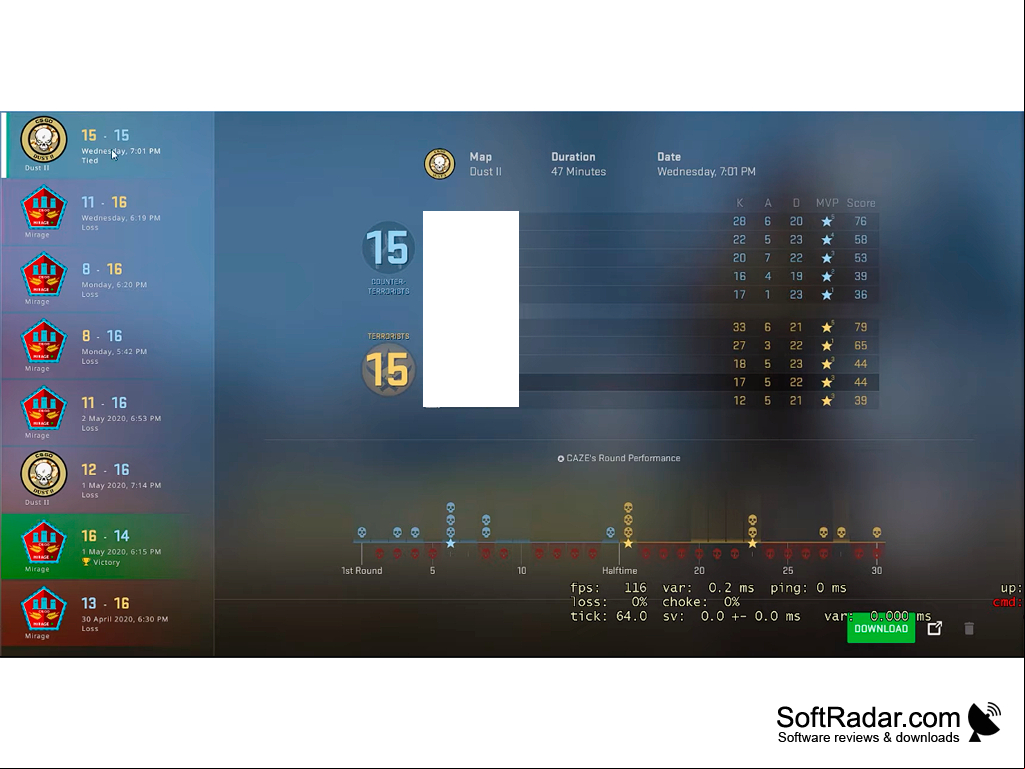Click the MVP star in the row scoring 76

(827, 222)
